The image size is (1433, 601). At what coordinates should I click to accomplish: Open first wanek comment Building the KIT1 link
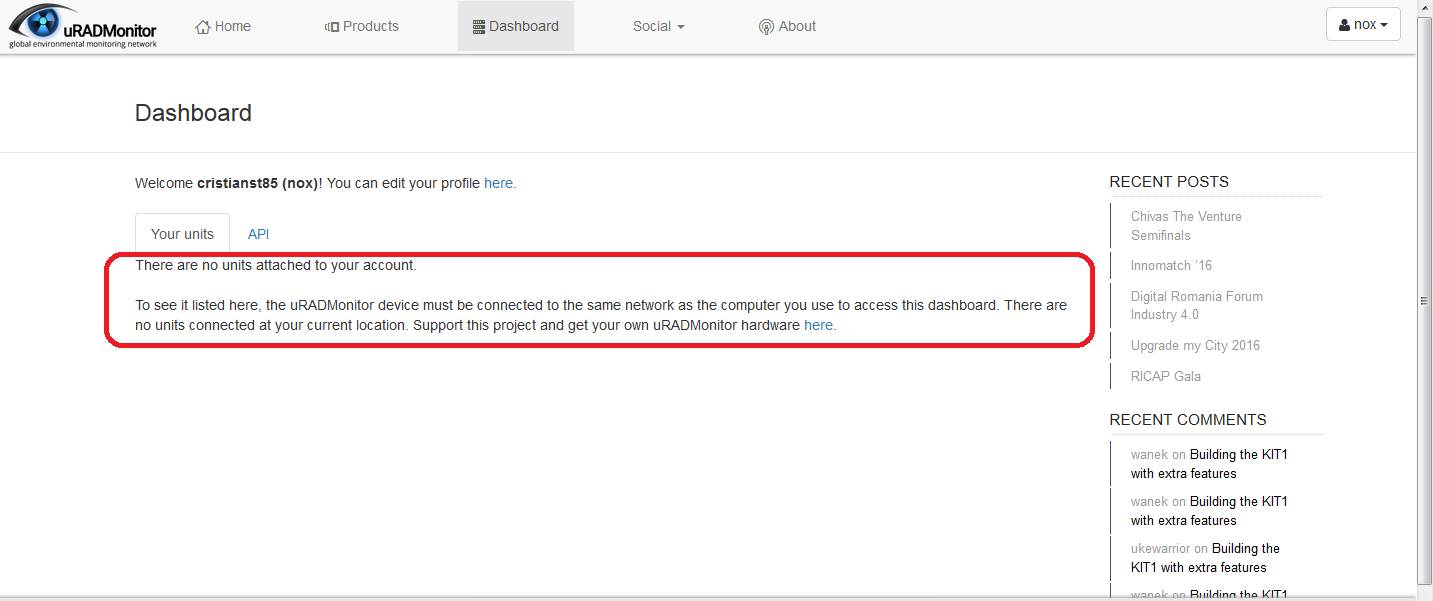click(x=1209, y=464)
